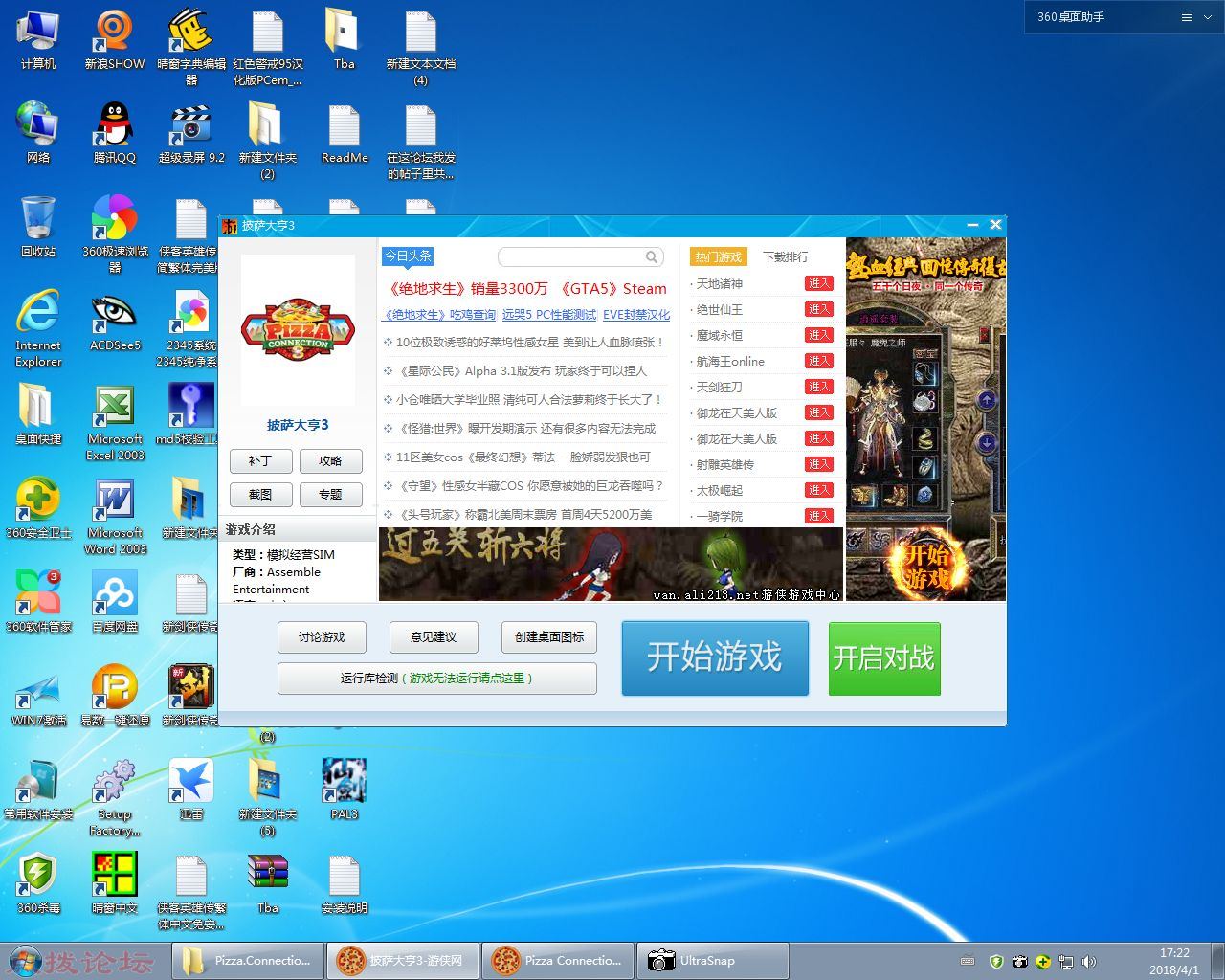The height and width of the screenshot is (980, 1225).
Task: Select the 红色警戒95汉化版PCem file icon
Action: click(x=267, y=48)
